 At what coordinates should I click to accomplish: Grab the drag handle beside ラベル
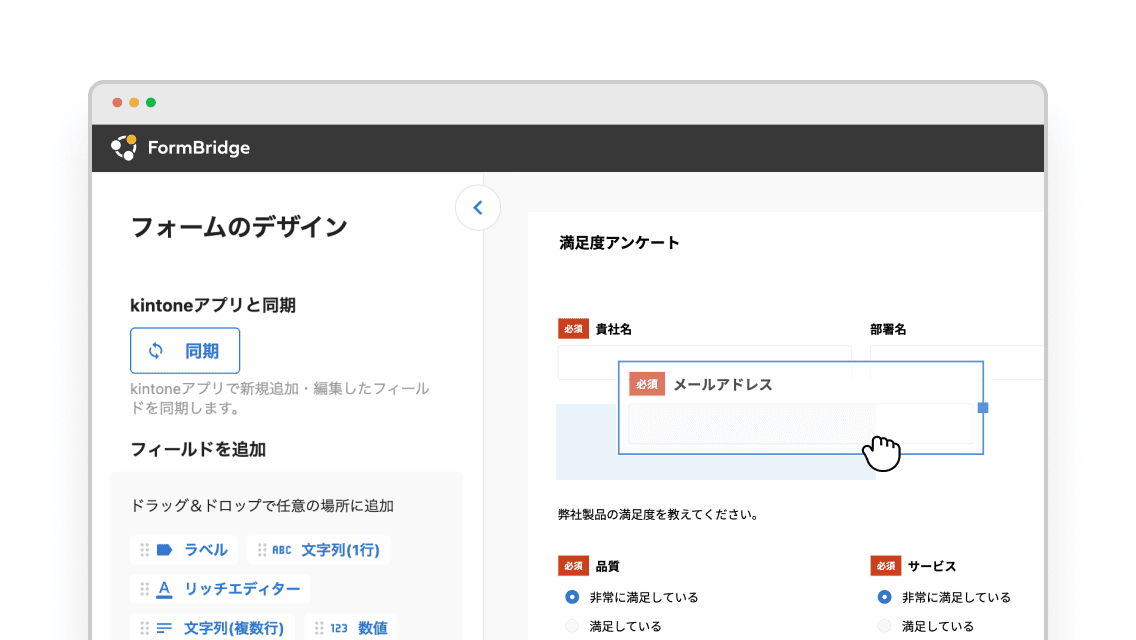pos(144,549)
